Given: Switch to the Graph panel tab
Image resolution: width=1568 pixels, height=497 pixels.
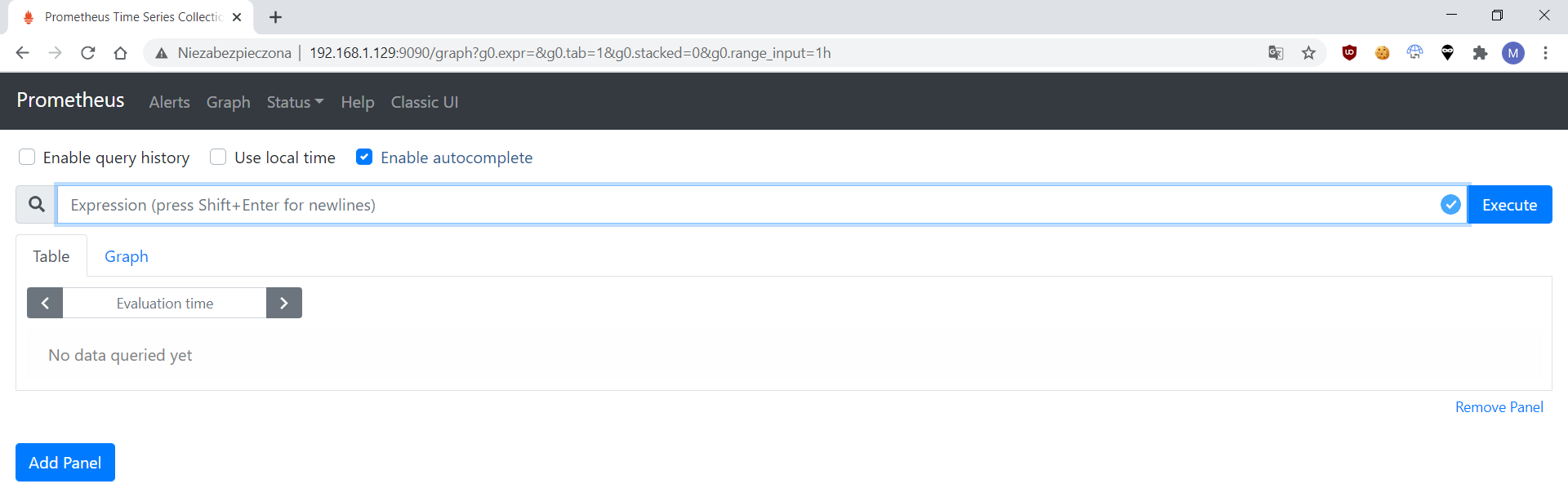Looking at the screenshot, I should point(127,256).
